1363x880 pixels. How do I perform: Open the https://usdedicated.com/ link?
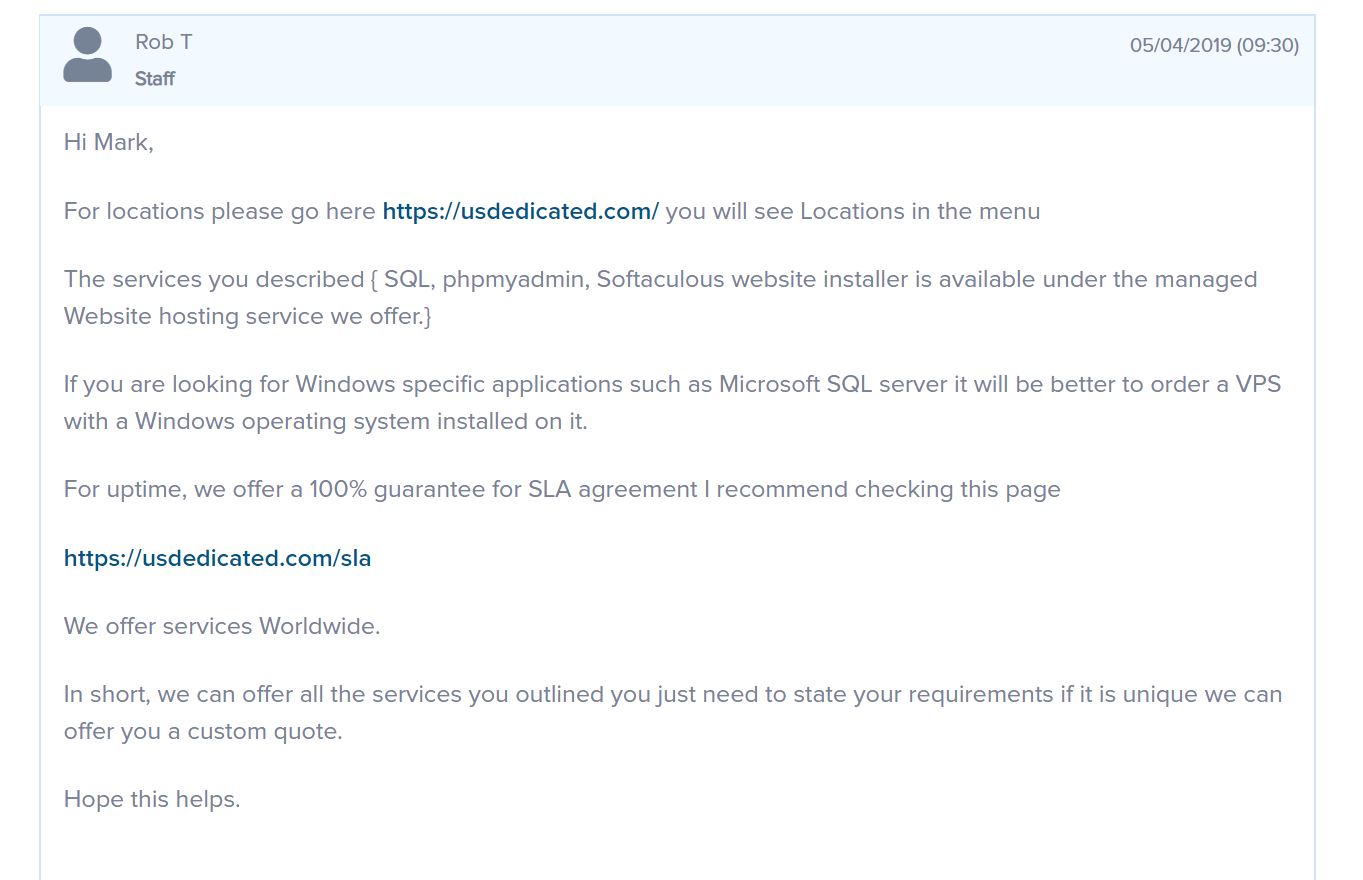(520, 211)
